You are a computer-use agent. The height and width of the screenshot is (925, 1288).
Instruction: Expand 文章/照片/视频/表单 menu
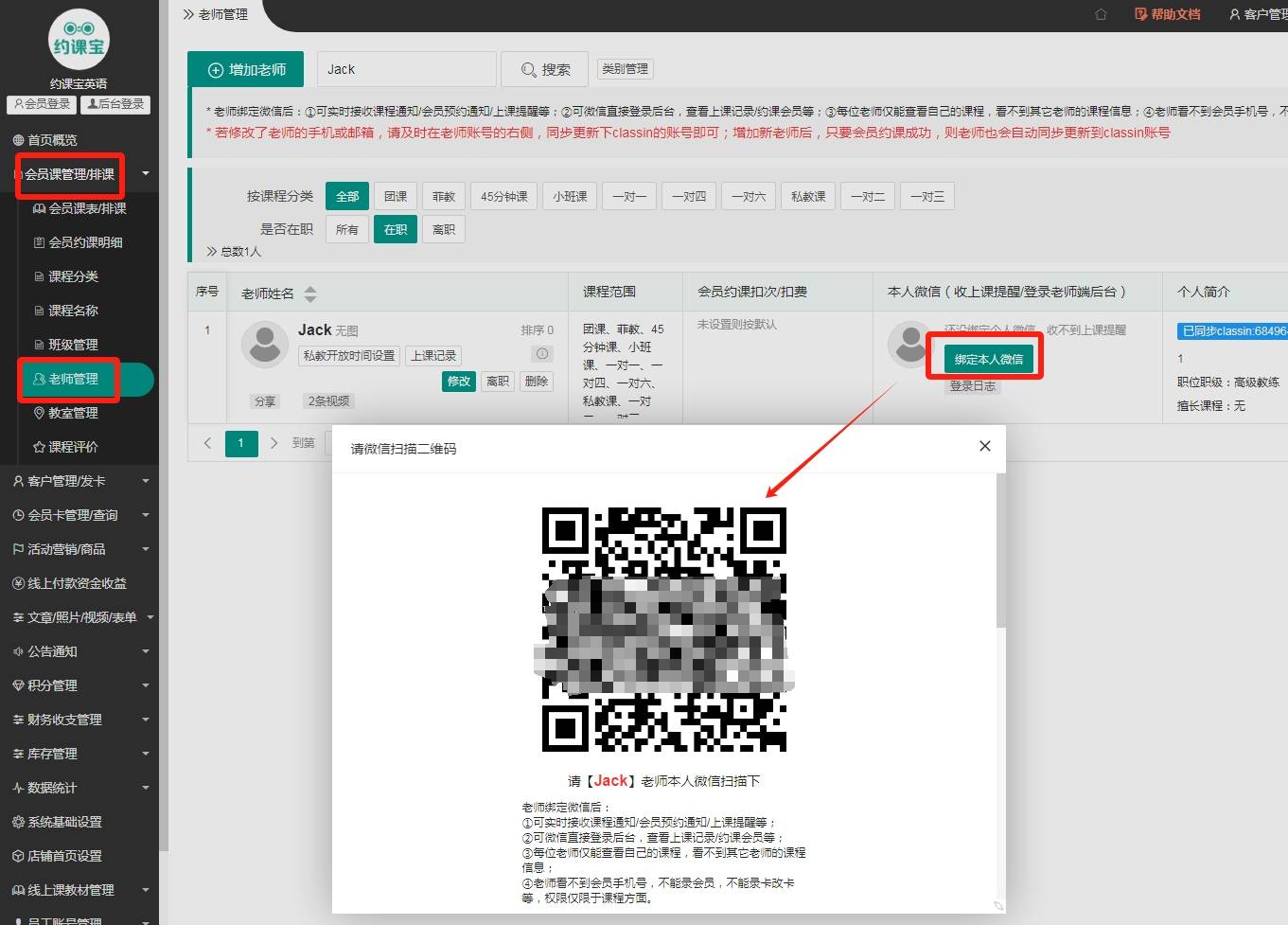click(79, 617)
